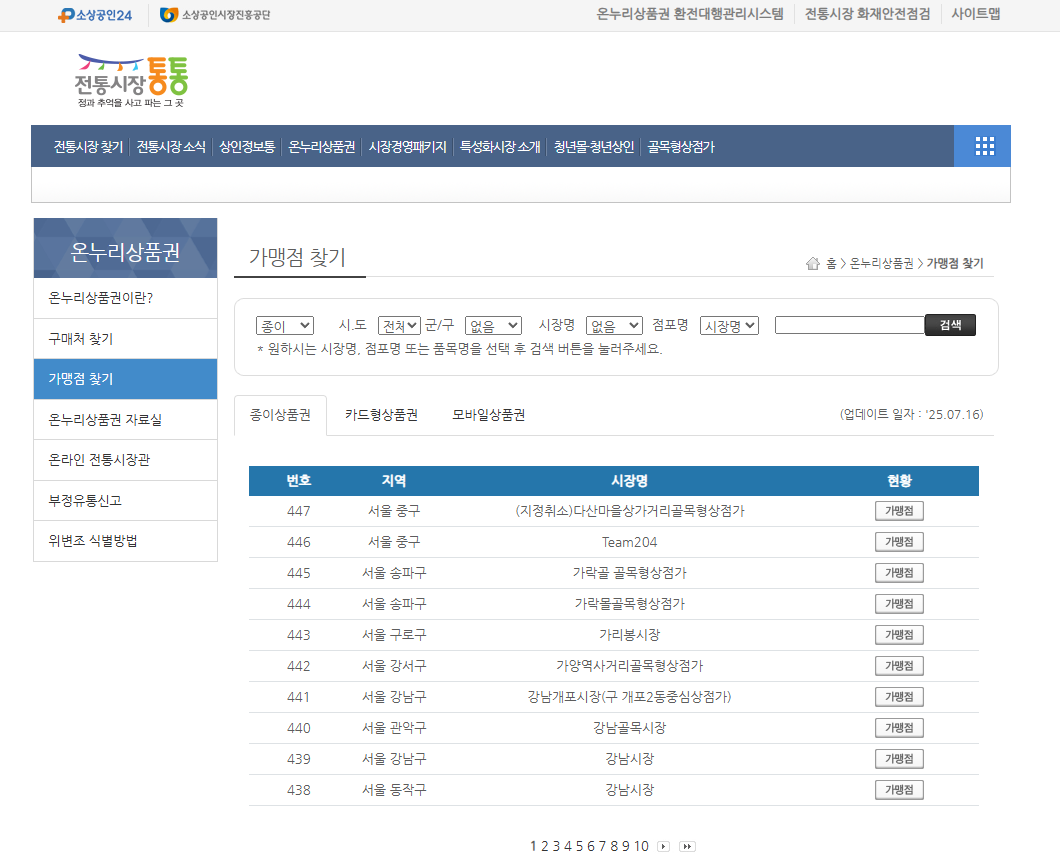Open the 온누리상품권 menu in top navigation
Image resolution: width=1060 pixels, height=862 pixels.
point(320,146)
